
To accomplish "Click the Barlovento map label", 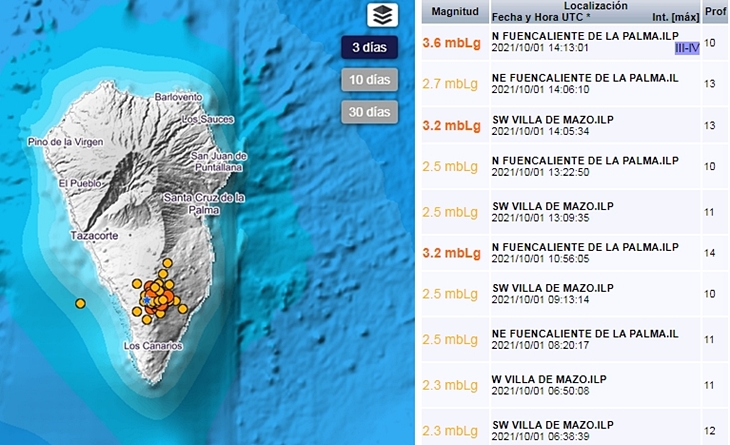I will (178, 97).
